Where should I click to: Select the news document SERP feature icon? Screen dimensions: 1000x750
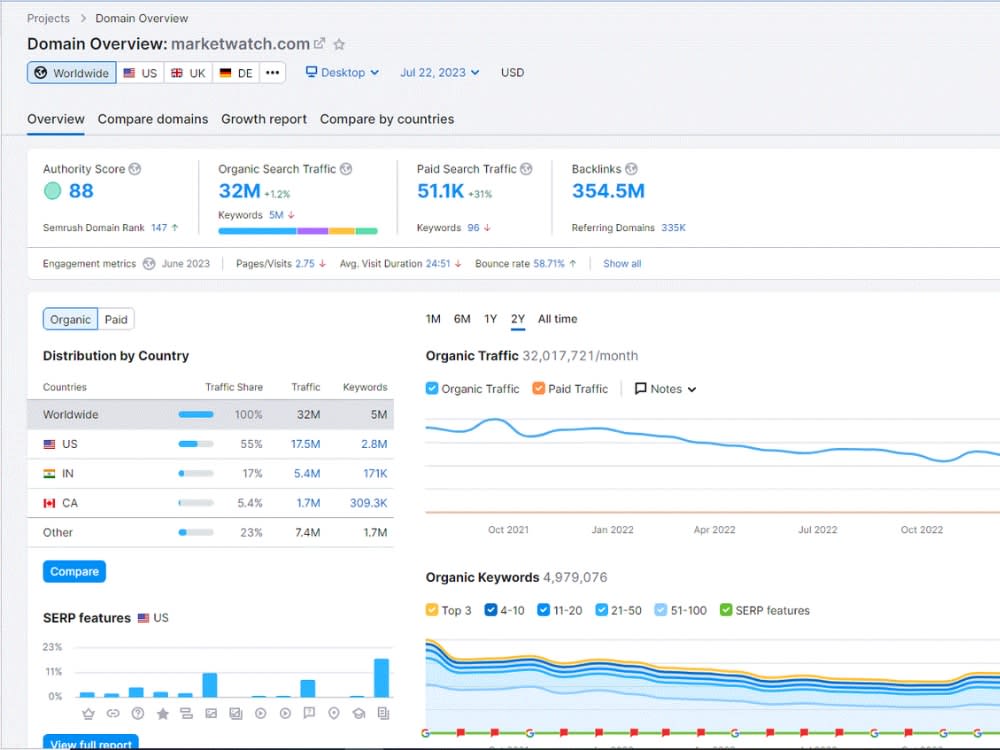[383, 714]
